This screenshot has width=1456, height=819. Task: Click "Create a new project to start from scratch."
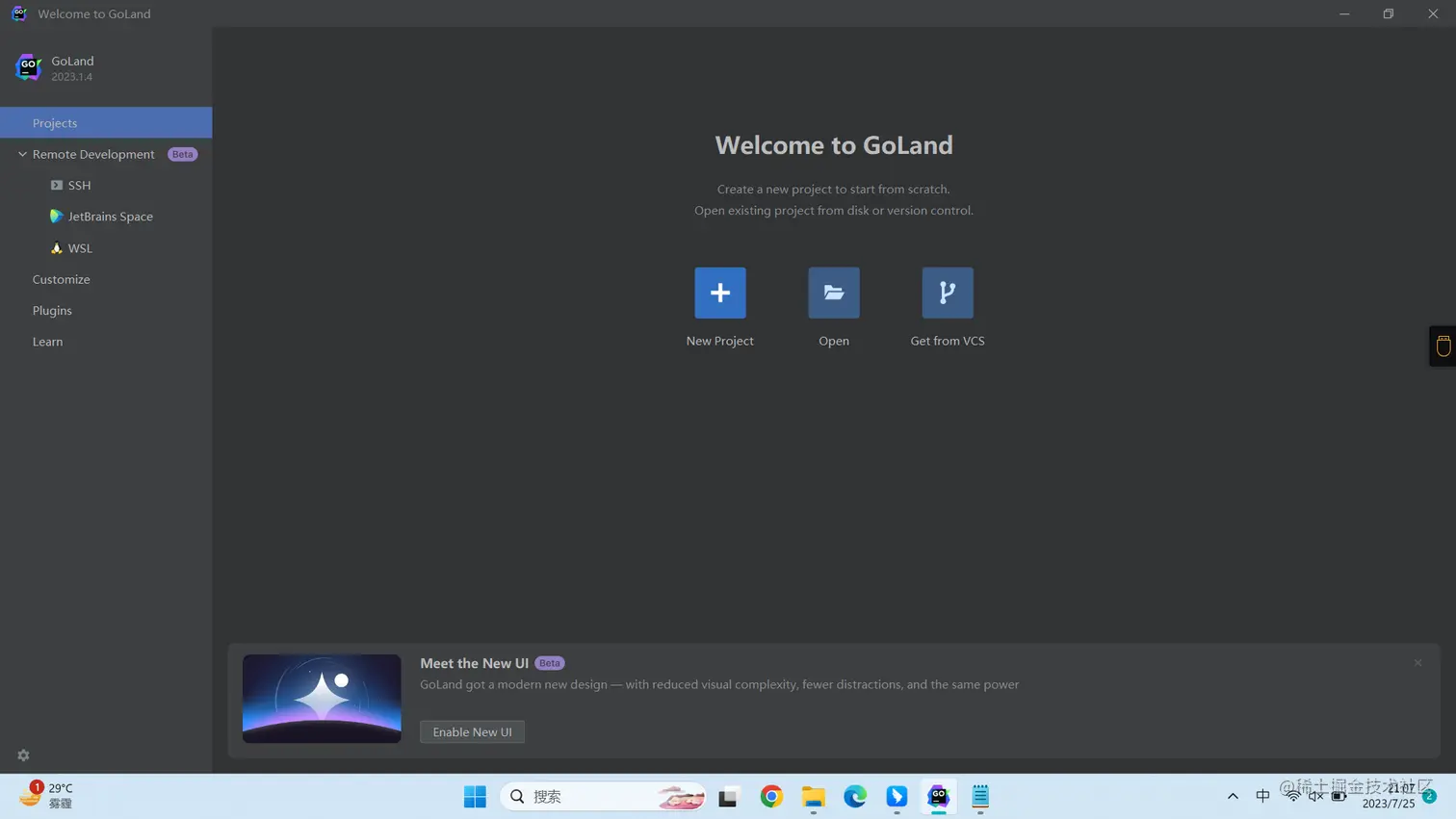[x=834, y=190]
